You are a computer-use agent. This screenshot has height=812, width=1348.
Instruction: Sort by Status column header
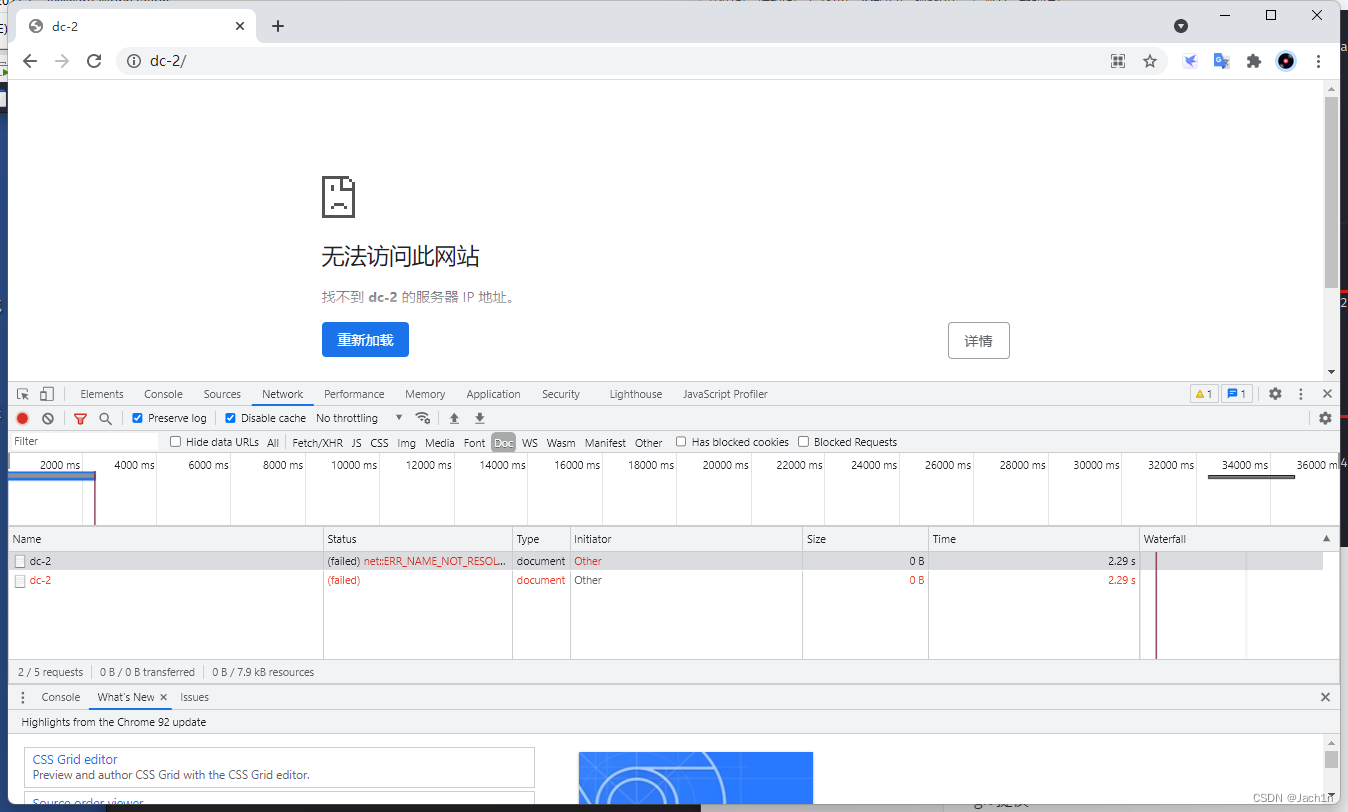pyautogui.click(x=418, y=539)
